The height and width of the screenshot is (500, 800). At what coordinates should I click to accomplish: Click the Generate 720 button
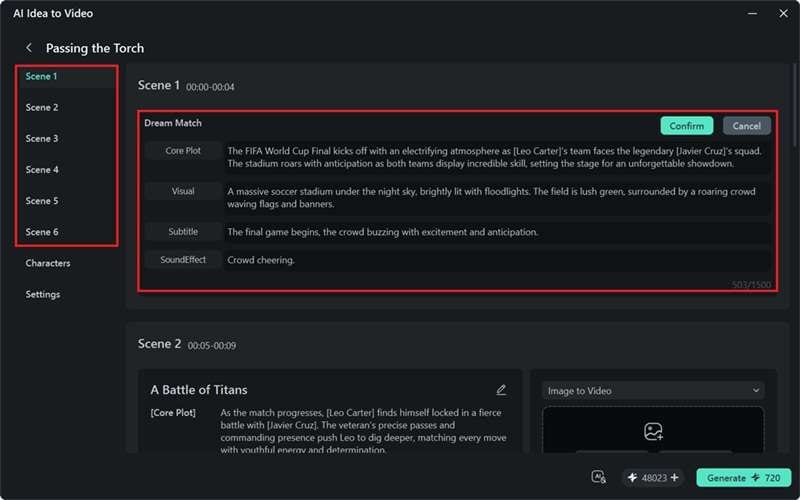pos(743,478)
